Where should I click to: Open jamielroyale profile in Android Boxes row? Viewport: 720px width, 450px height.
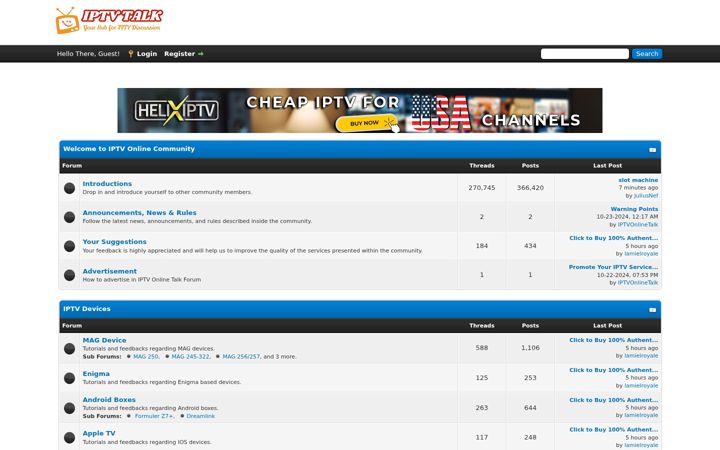pos(641,415)
